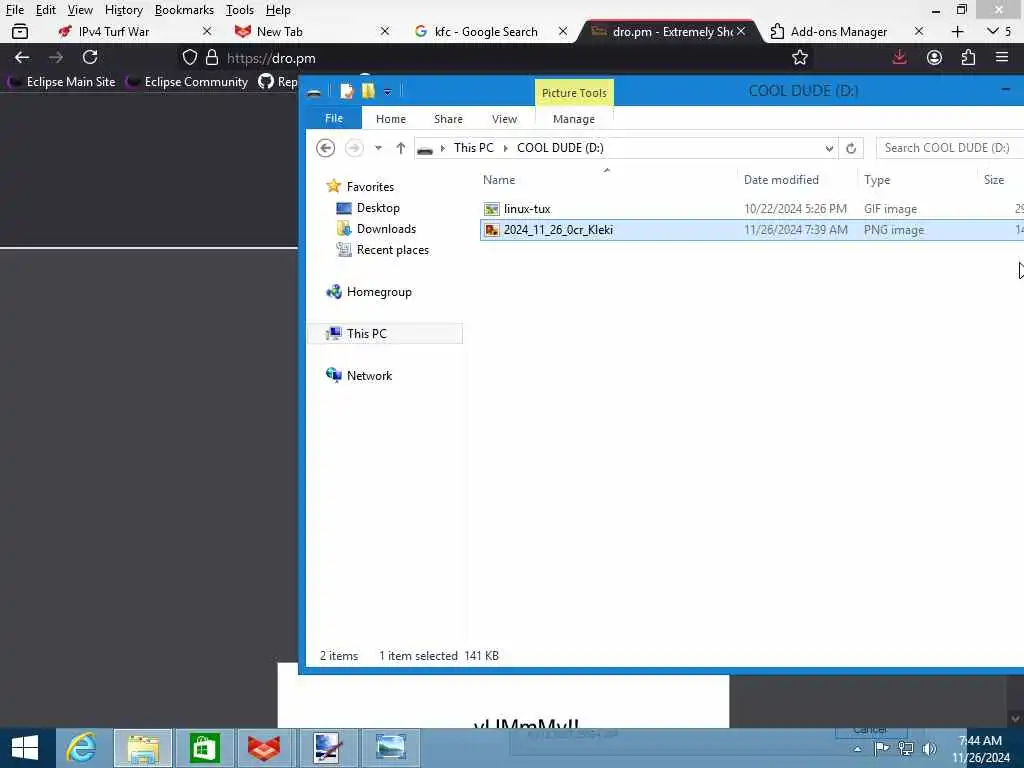This screenshot has height=768, width=1024.
Task: Open the Windows Store taskbar icon
Action: tap(204, 748)
